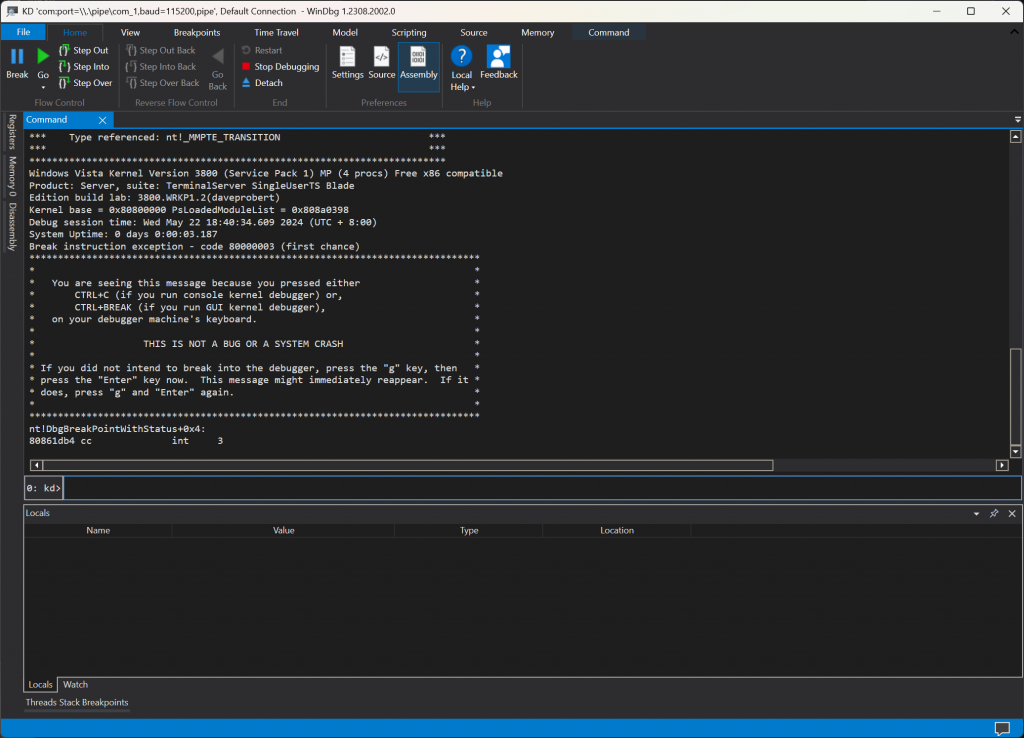Click Step Out
Image resolution: width=1024 pixels, height=738 pixels.
coord(84,50)
